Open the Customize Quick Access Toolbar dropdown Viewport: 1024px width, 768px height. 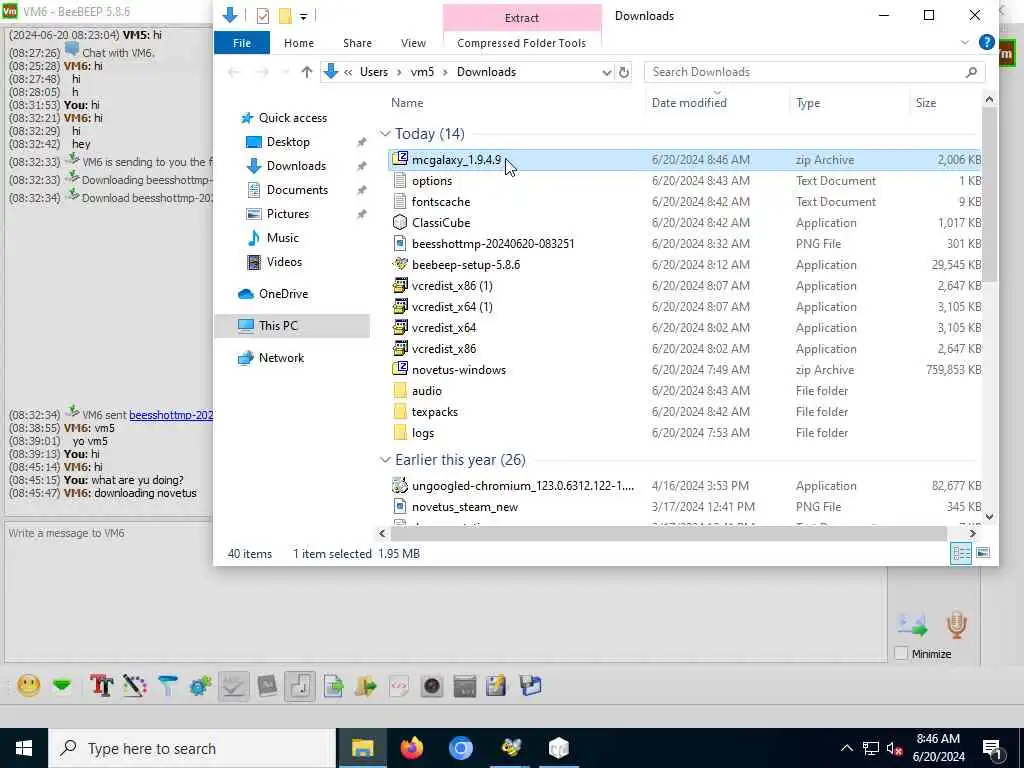click(x=304, y=16)
